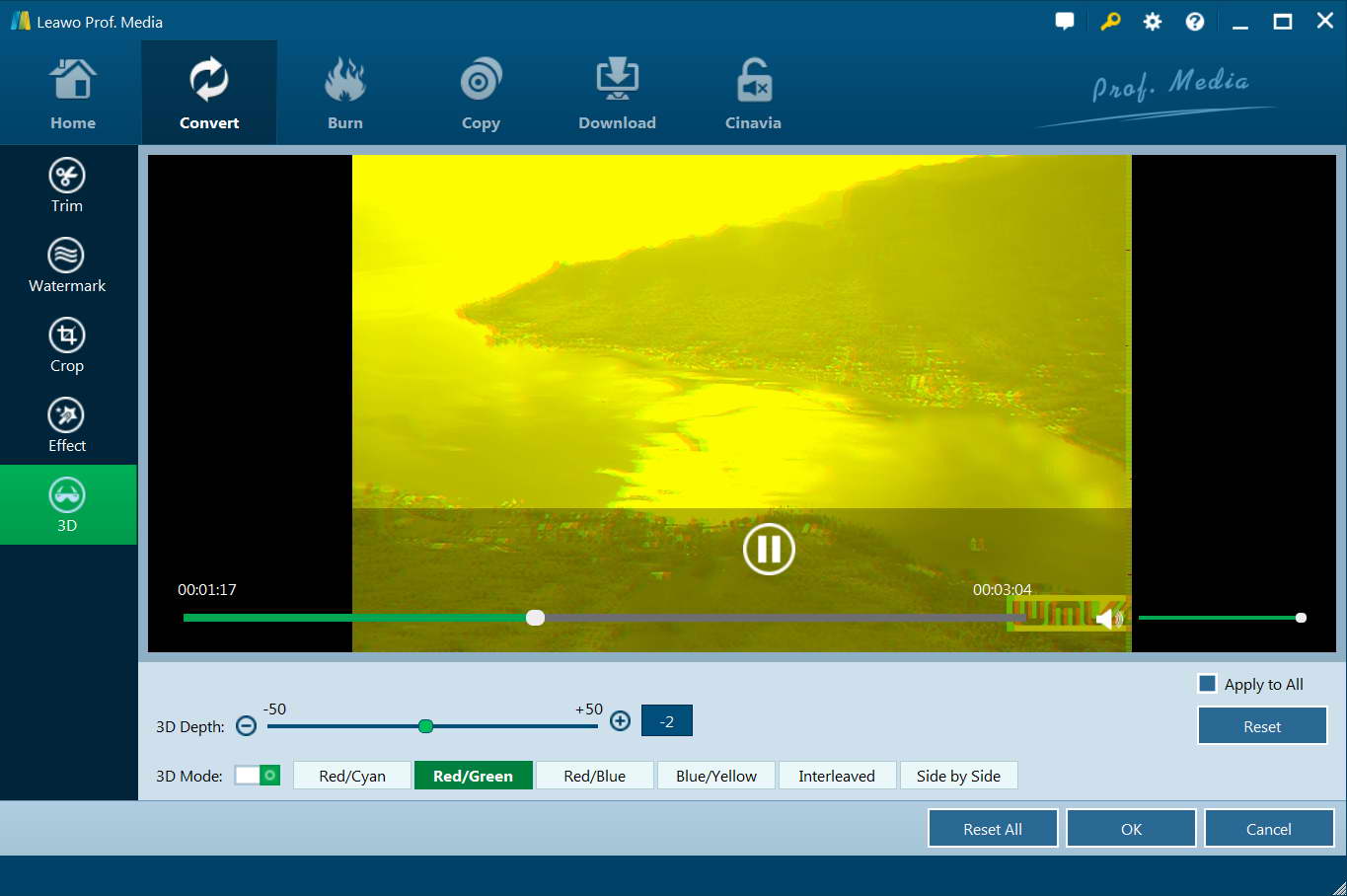1347x896 pixels.
Task: Select the Crop tool
Action: pos(67,345)
